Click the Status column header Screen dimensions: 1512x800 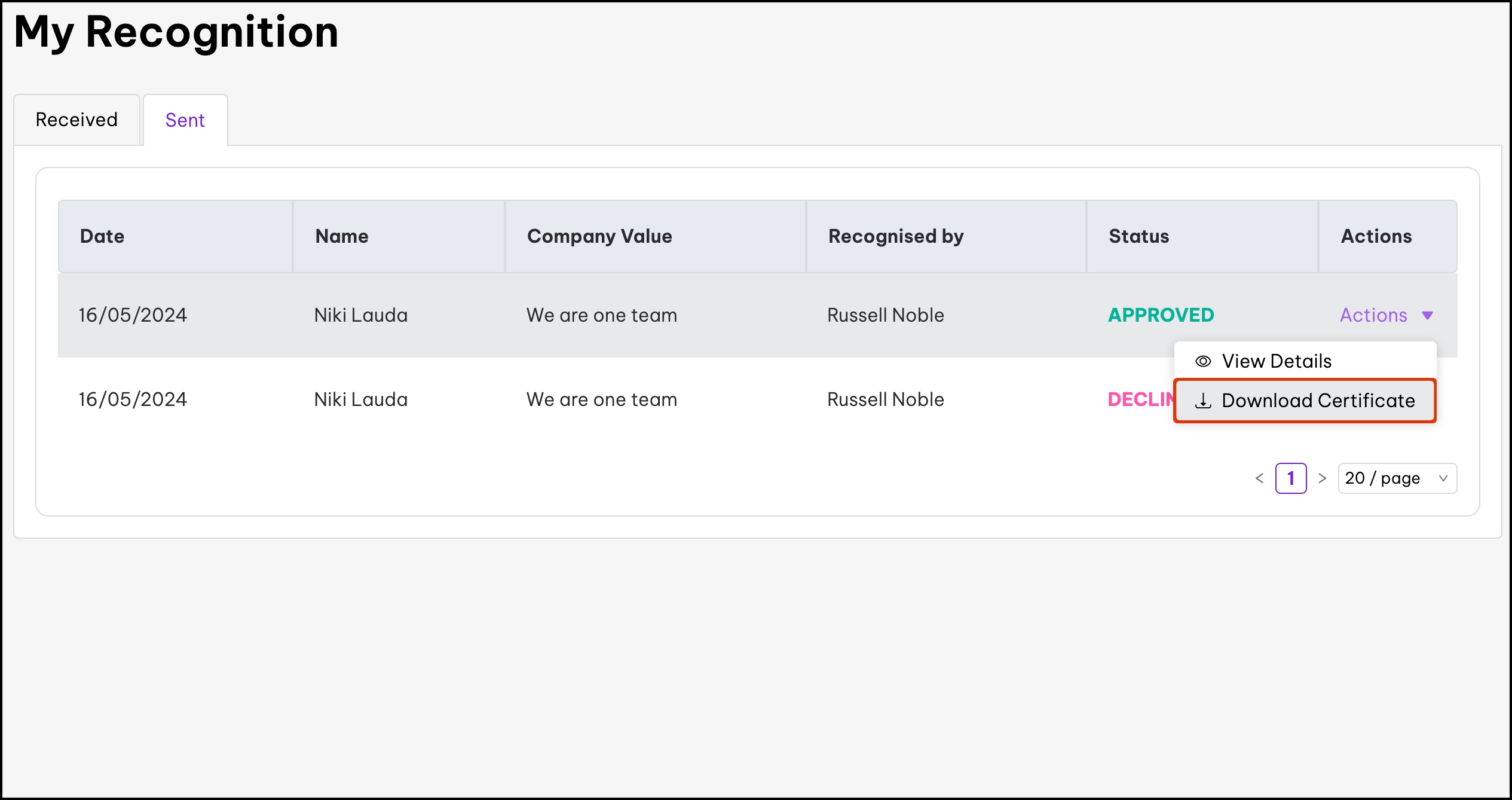1138,236
